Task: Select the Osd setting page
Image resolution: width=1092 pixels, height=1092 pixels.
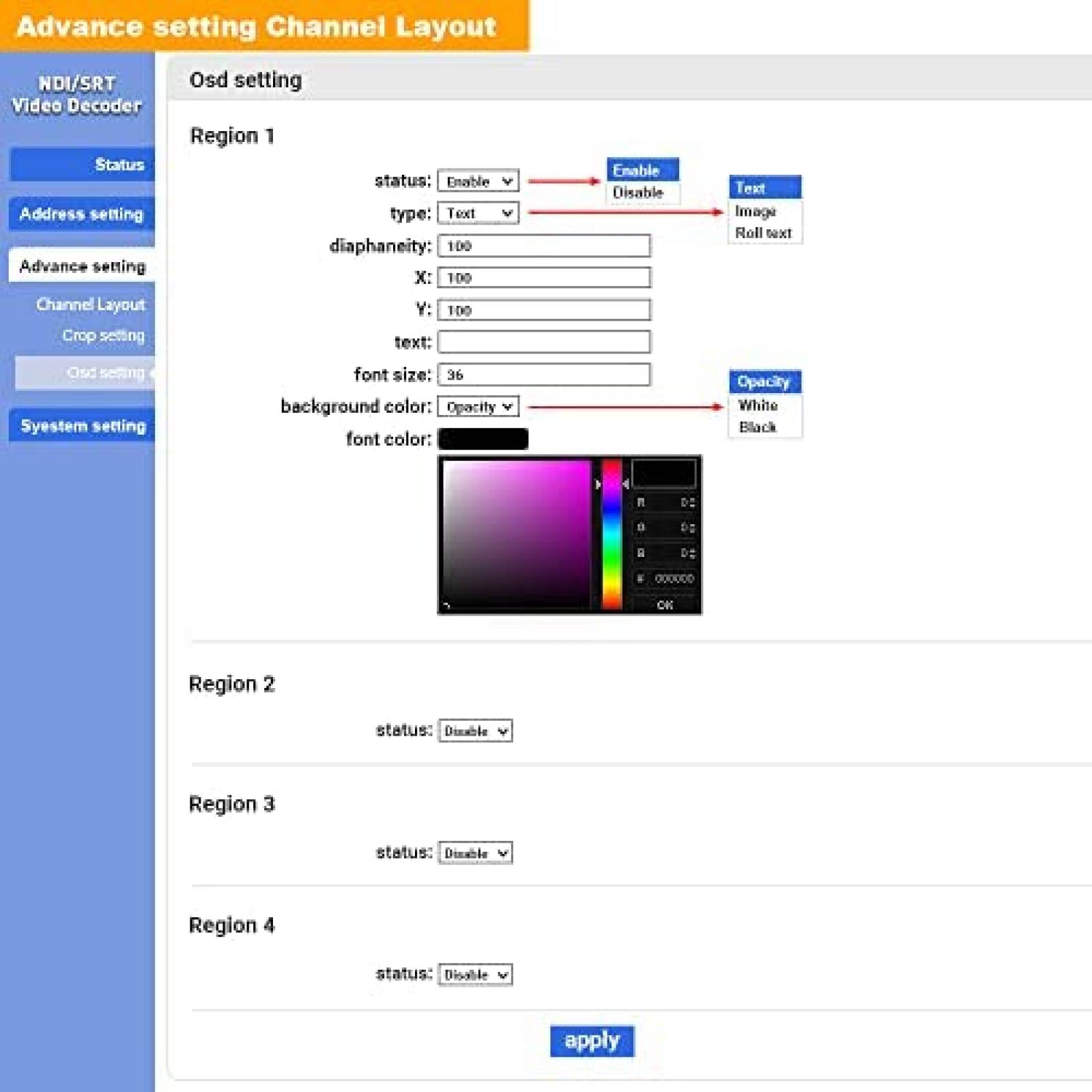Action: pyautogui.click(x=102, y=373)
